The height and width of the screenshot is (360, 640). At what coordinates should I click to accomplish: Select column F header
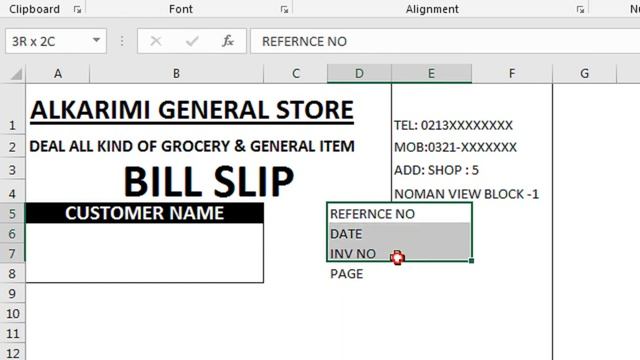pyautogui.click(x=512, y=73)
